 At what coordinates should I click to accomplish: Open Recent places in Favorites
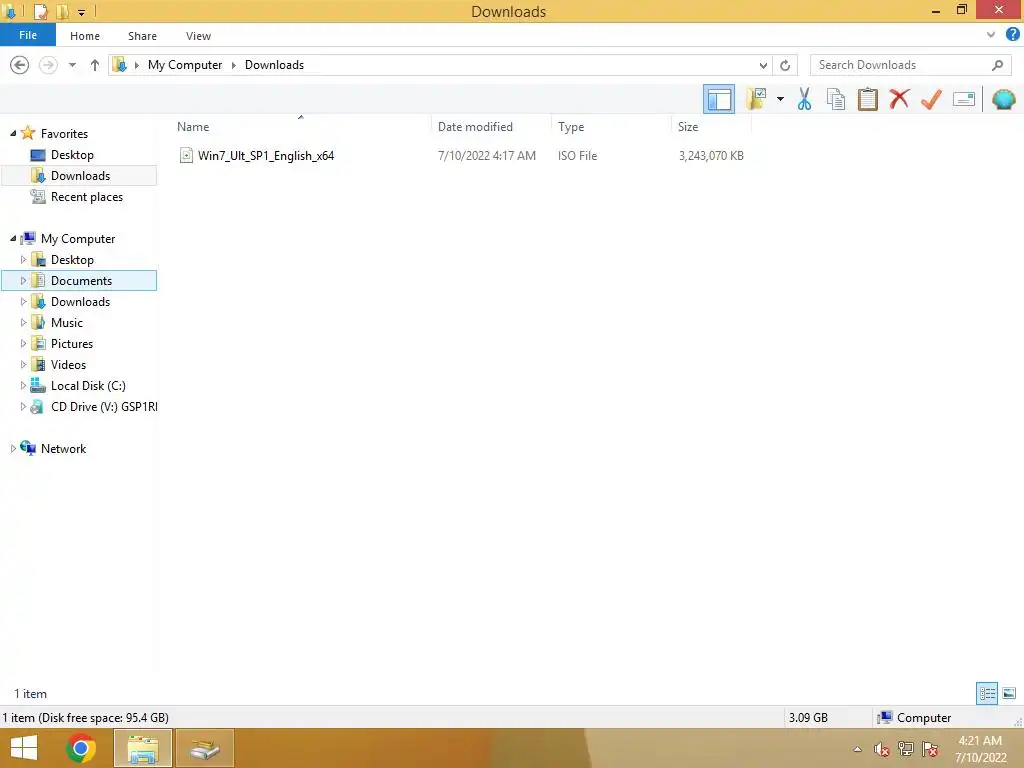87,197
